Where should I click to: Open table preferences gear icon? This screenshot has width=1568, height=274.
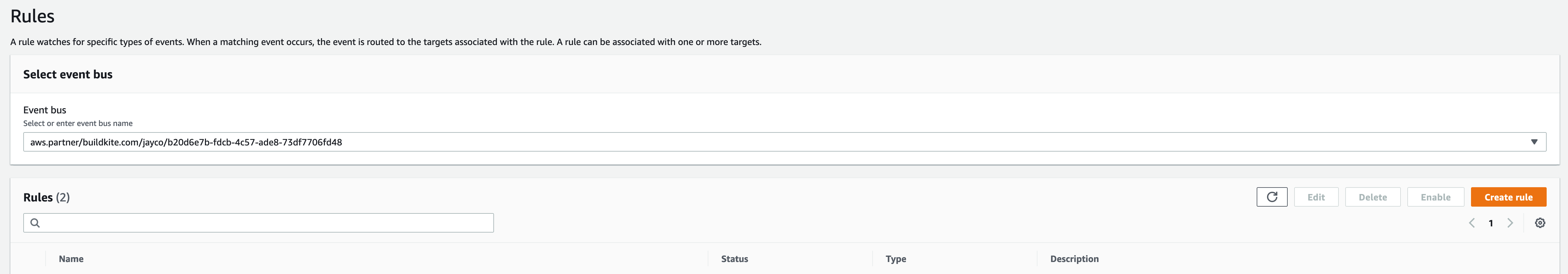(x=1540, y=223)
